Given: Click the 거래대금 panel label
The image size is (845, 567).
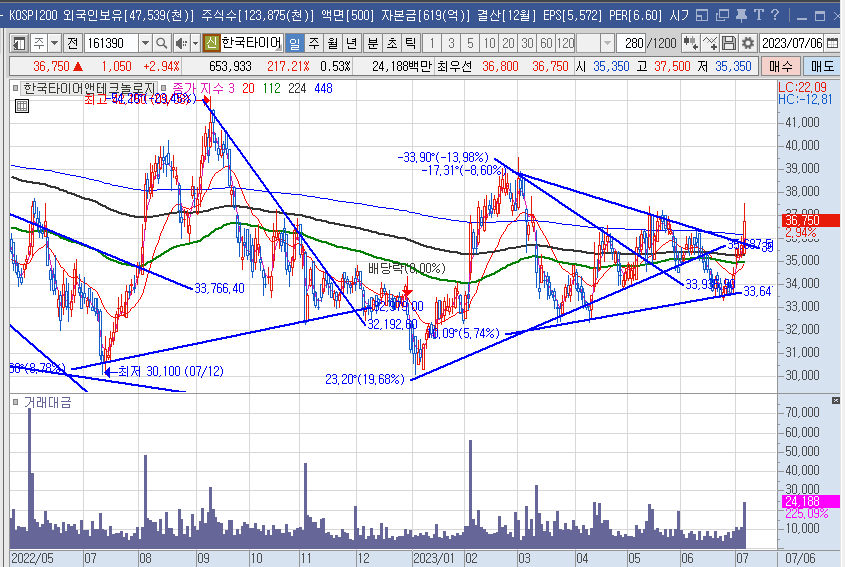Looking at the screenshot, I should (47, 403).
